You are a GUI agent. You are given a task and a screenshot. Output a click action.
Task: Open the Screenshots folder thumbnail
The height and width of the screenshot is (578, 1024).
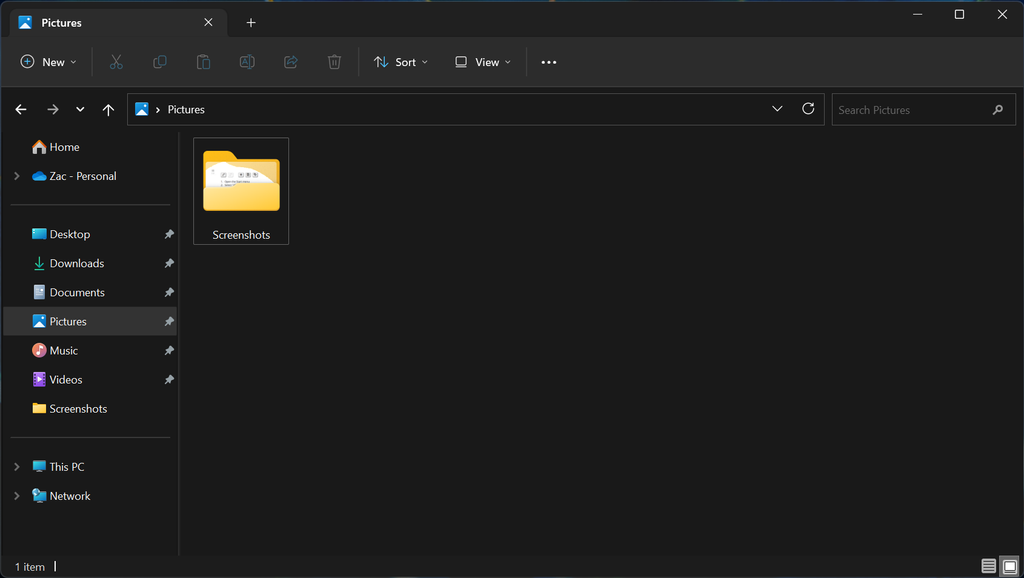tap(240, 182)
